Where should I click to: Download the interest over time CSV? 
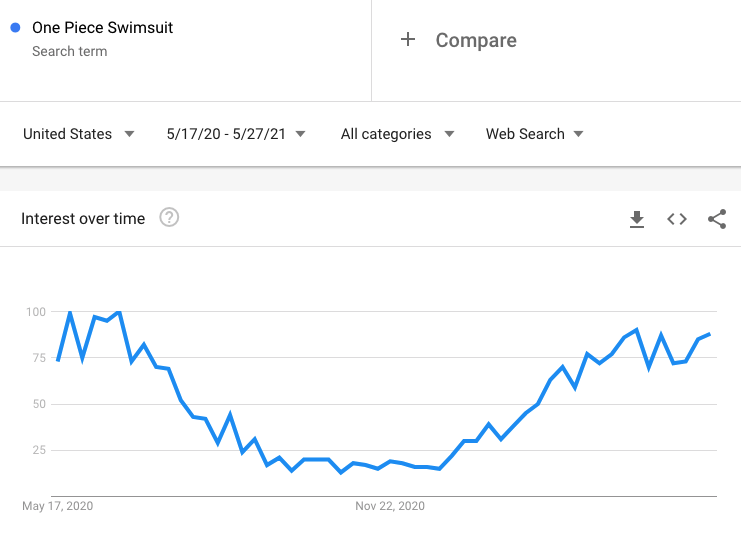pyautogui.click(x=637, y=219)
